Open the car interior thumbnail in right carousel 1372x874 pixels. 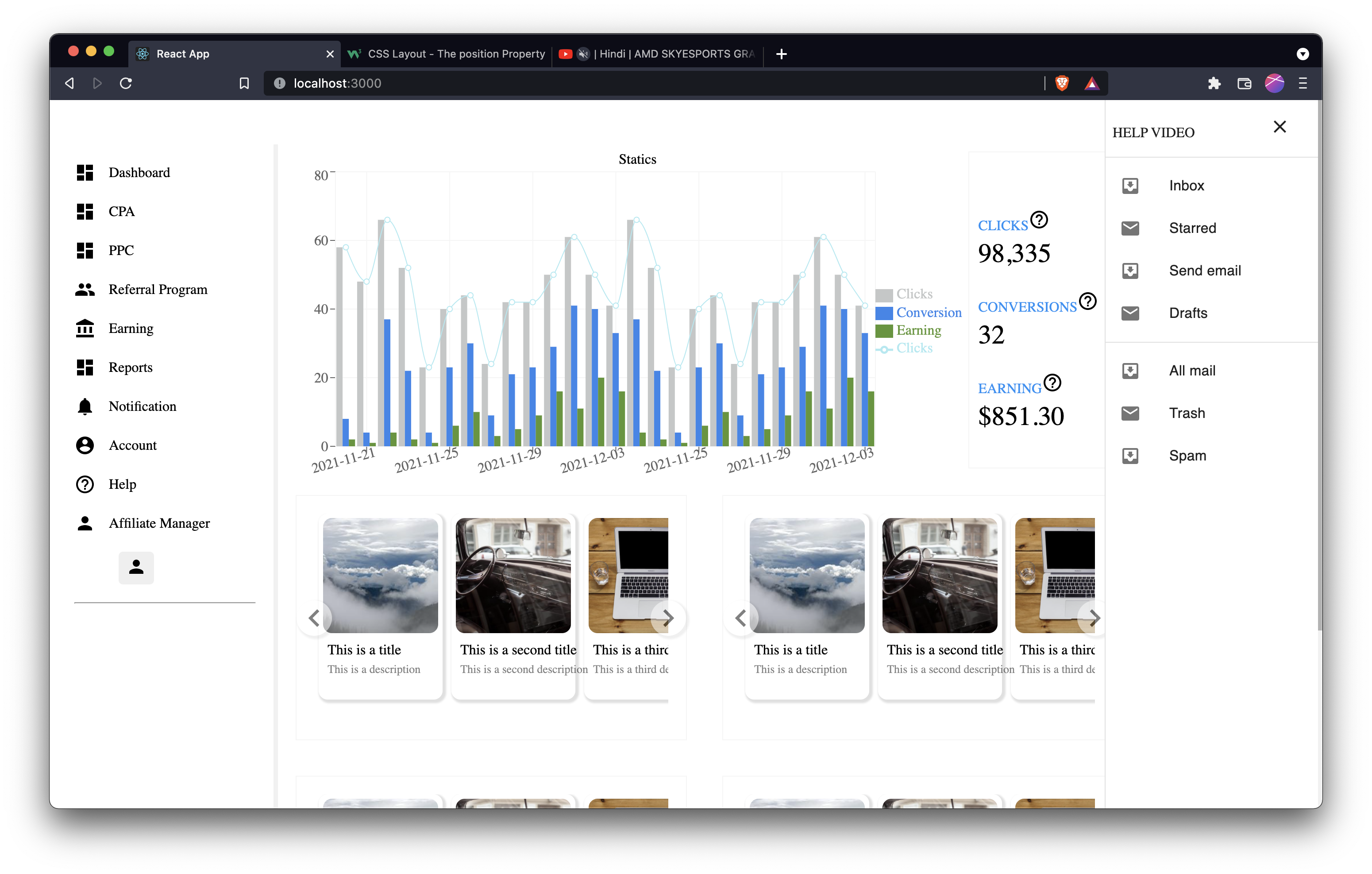[940, 575]
